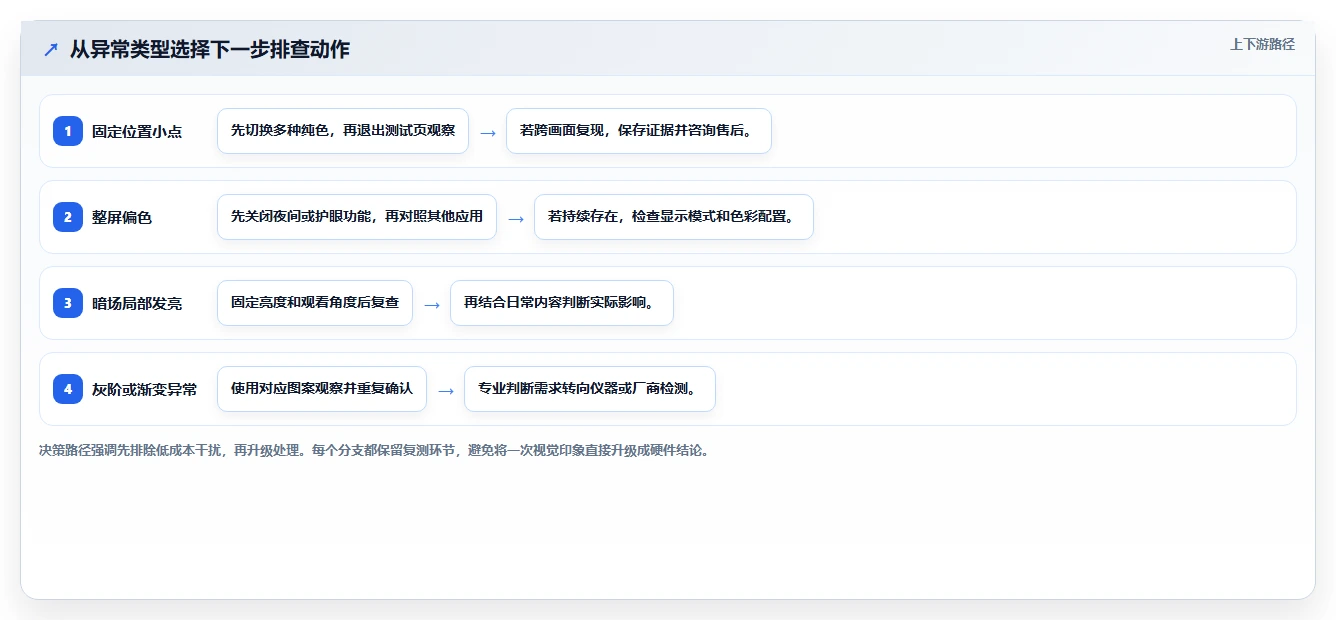Open the 若持续存在，检查显示模式和色彩配置。 box
Image resolution: width=1336 pixels, height=620 pixels.
tap(674, 217)
